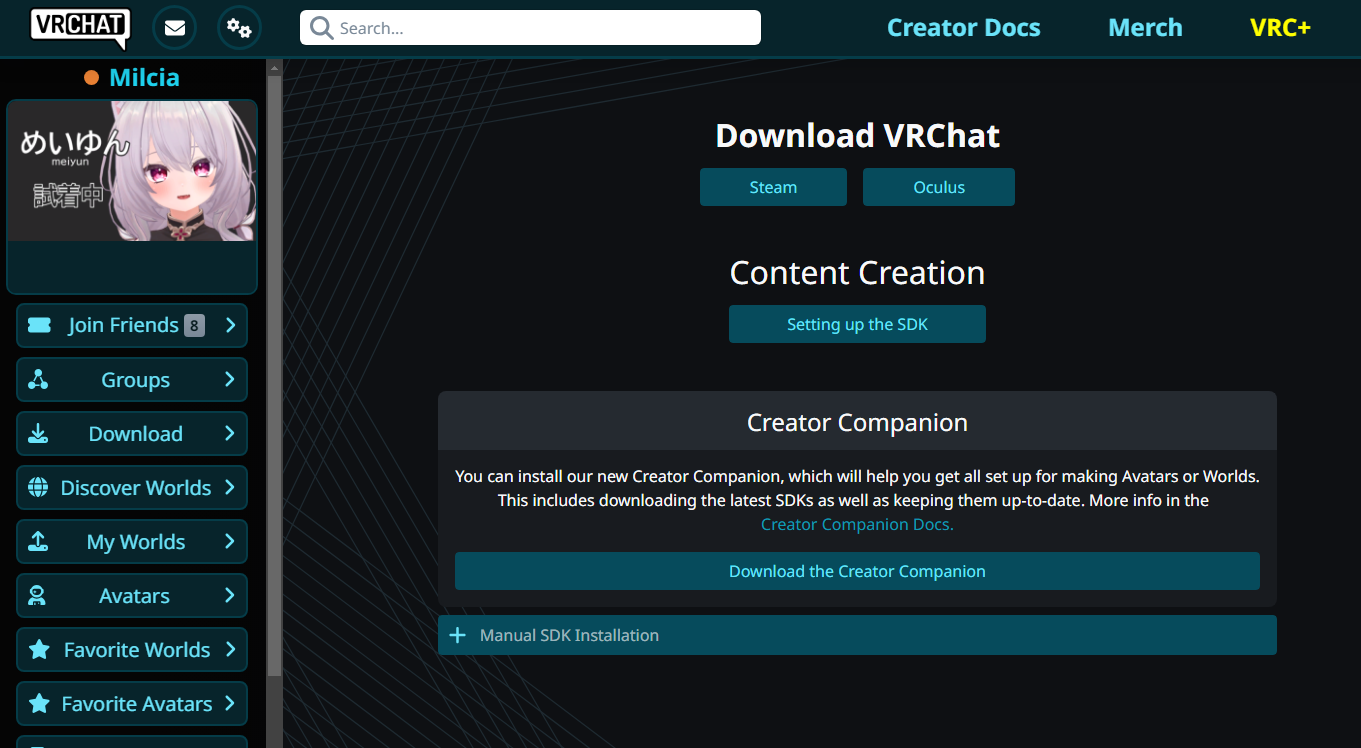Click Download the Creator Companion button
The width and height of the screenshot is (1361, 748).
[x=857, y=571]
